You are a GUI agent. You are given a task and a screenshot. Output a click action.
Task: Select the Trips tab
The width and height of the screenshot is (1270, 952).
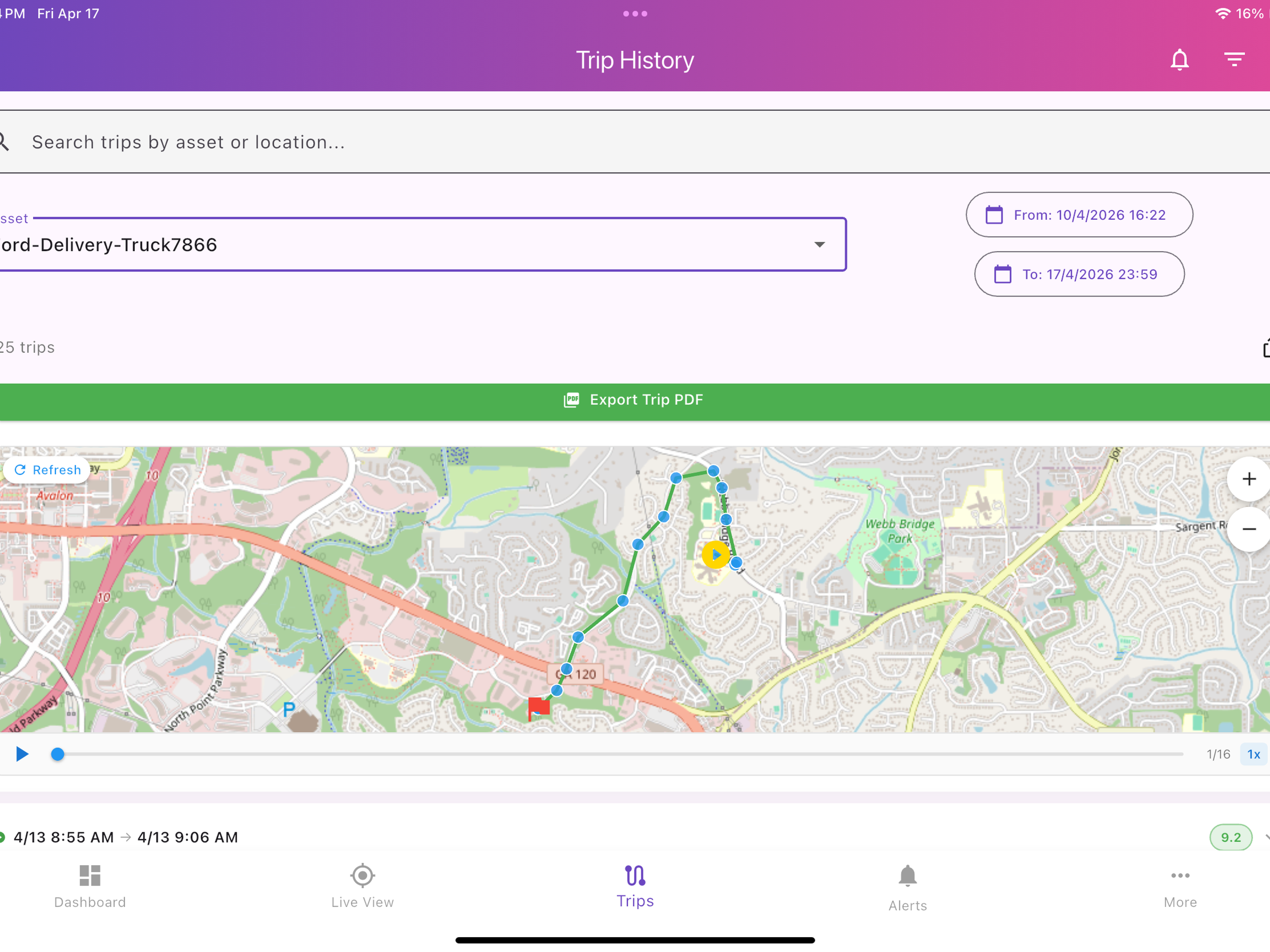635,886
